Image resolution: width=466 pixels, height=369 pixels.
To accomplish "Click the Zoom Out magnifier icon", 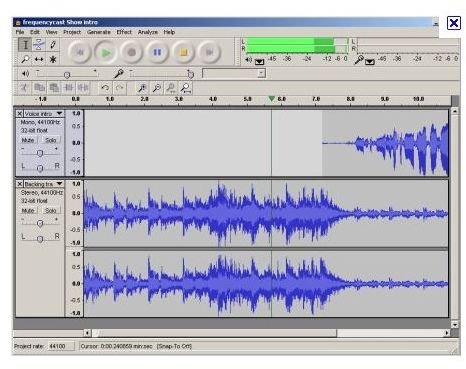I will [157, 88].
